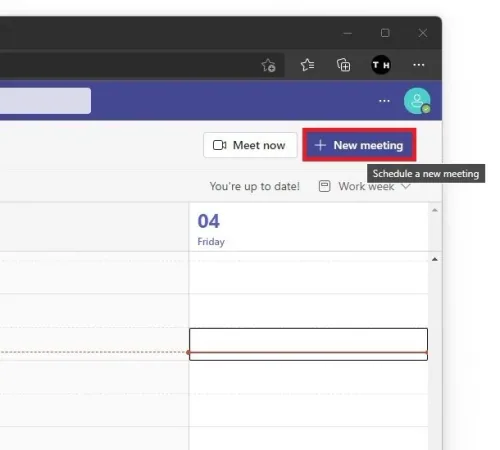Select the highlighted Friday time slot
Screen dimensions: 500x450
pos(308,344)
